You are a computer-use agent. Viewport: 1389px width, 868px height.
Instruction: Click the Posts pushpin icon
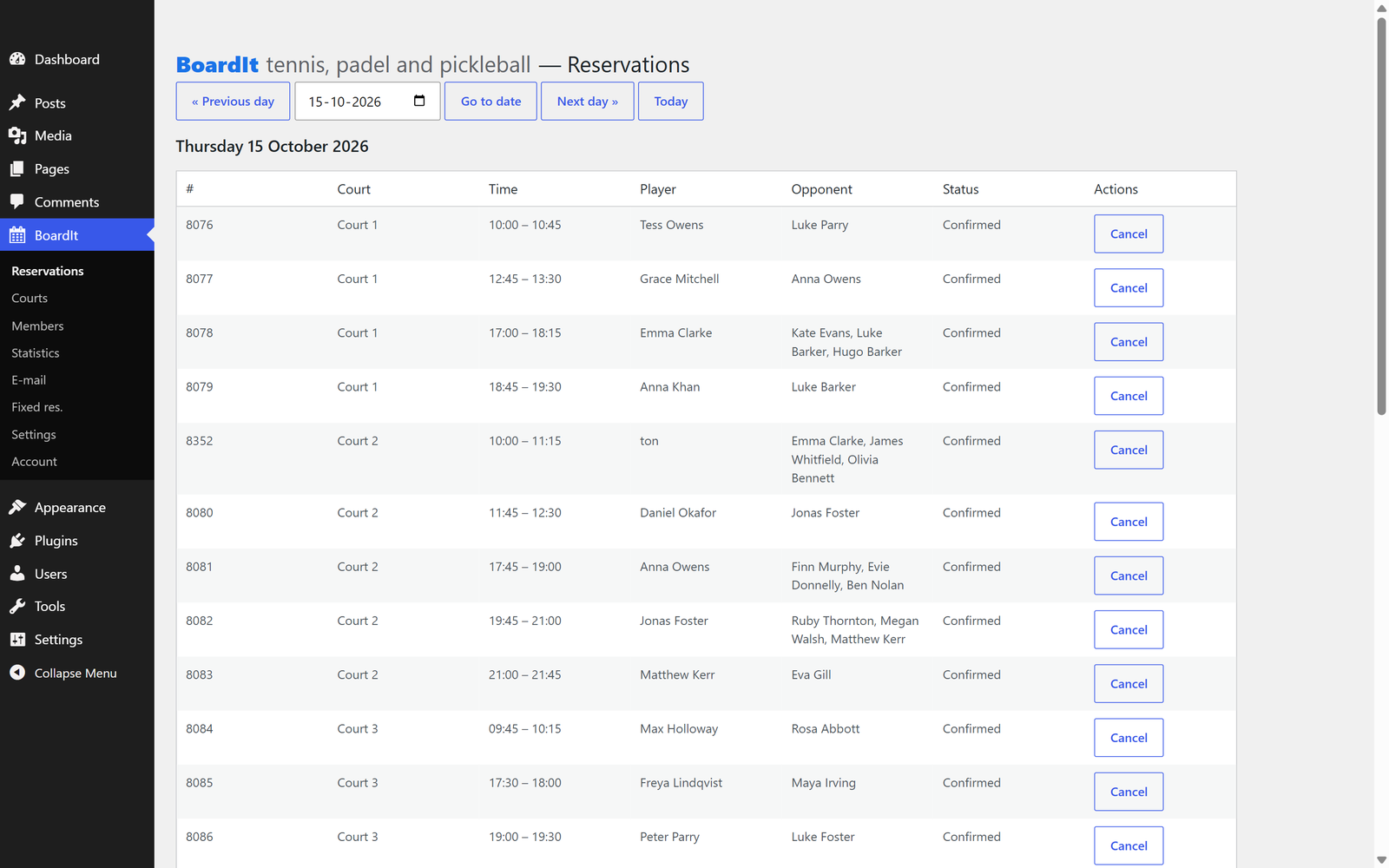pos(17,102)
